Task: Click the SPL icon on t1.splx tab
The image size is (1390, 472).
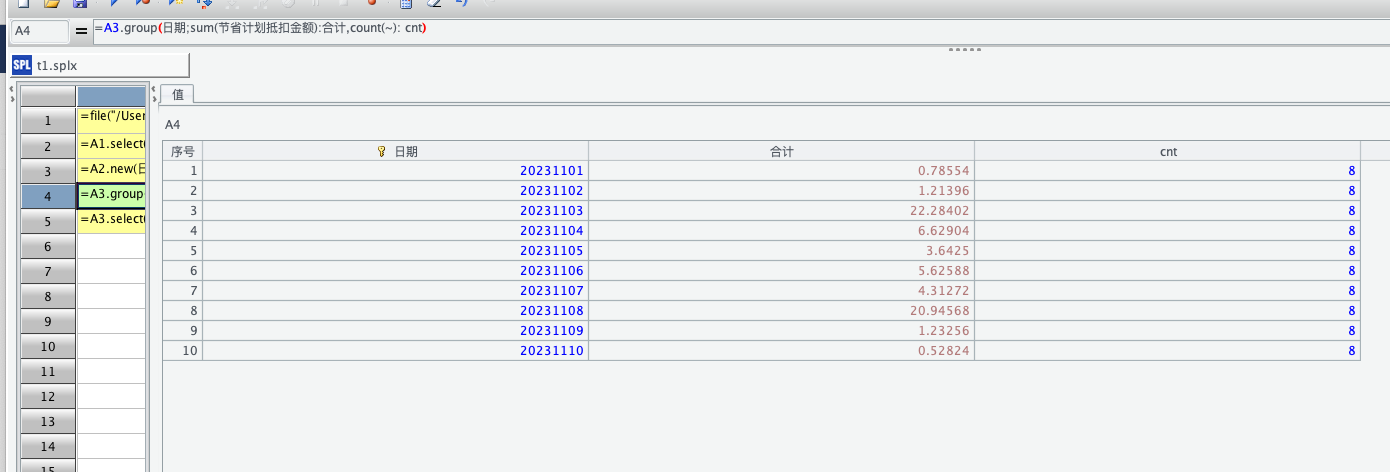Action: coord(21,65)
